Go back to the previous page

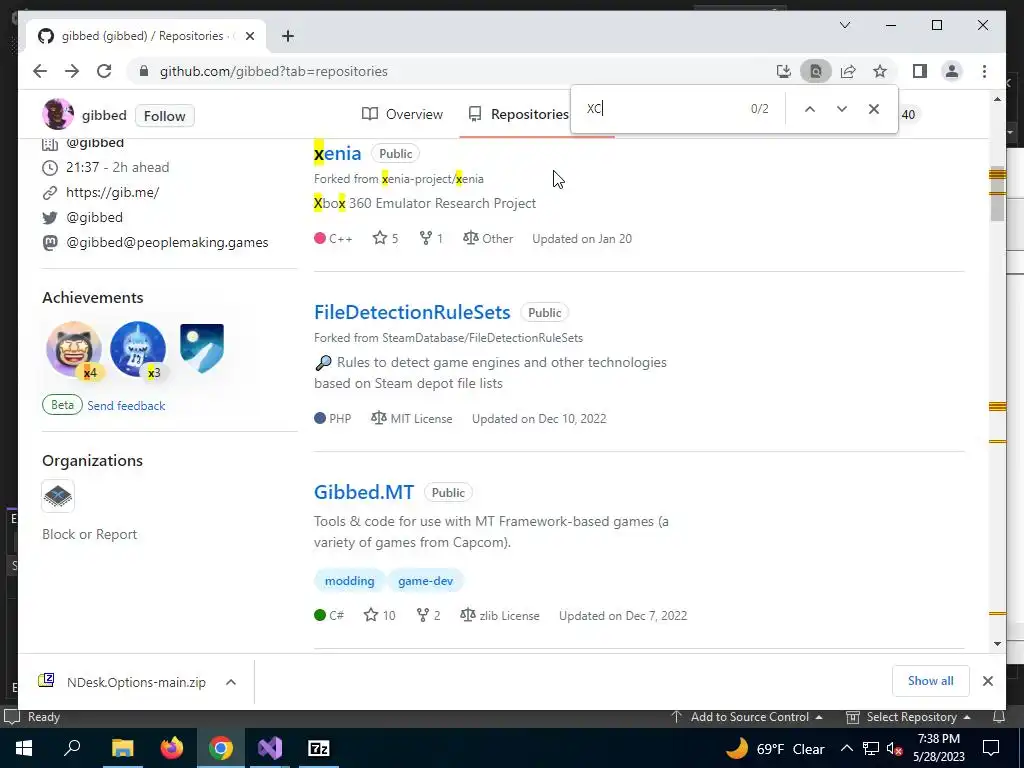coord(40,71)
